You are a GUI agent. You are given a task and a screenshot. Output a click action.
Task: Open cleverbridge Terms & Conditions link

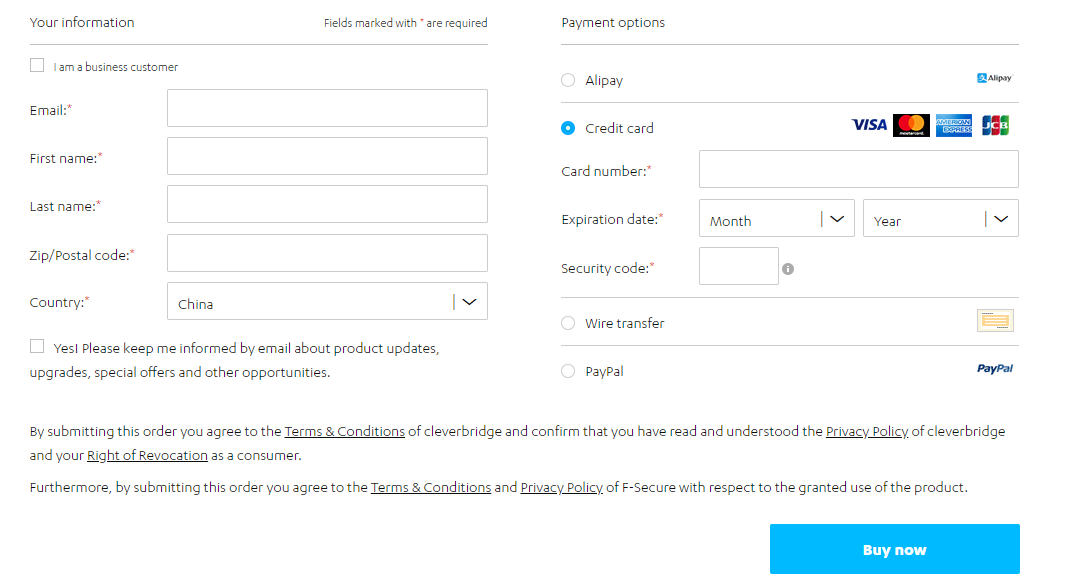click(x=344, y=432)
